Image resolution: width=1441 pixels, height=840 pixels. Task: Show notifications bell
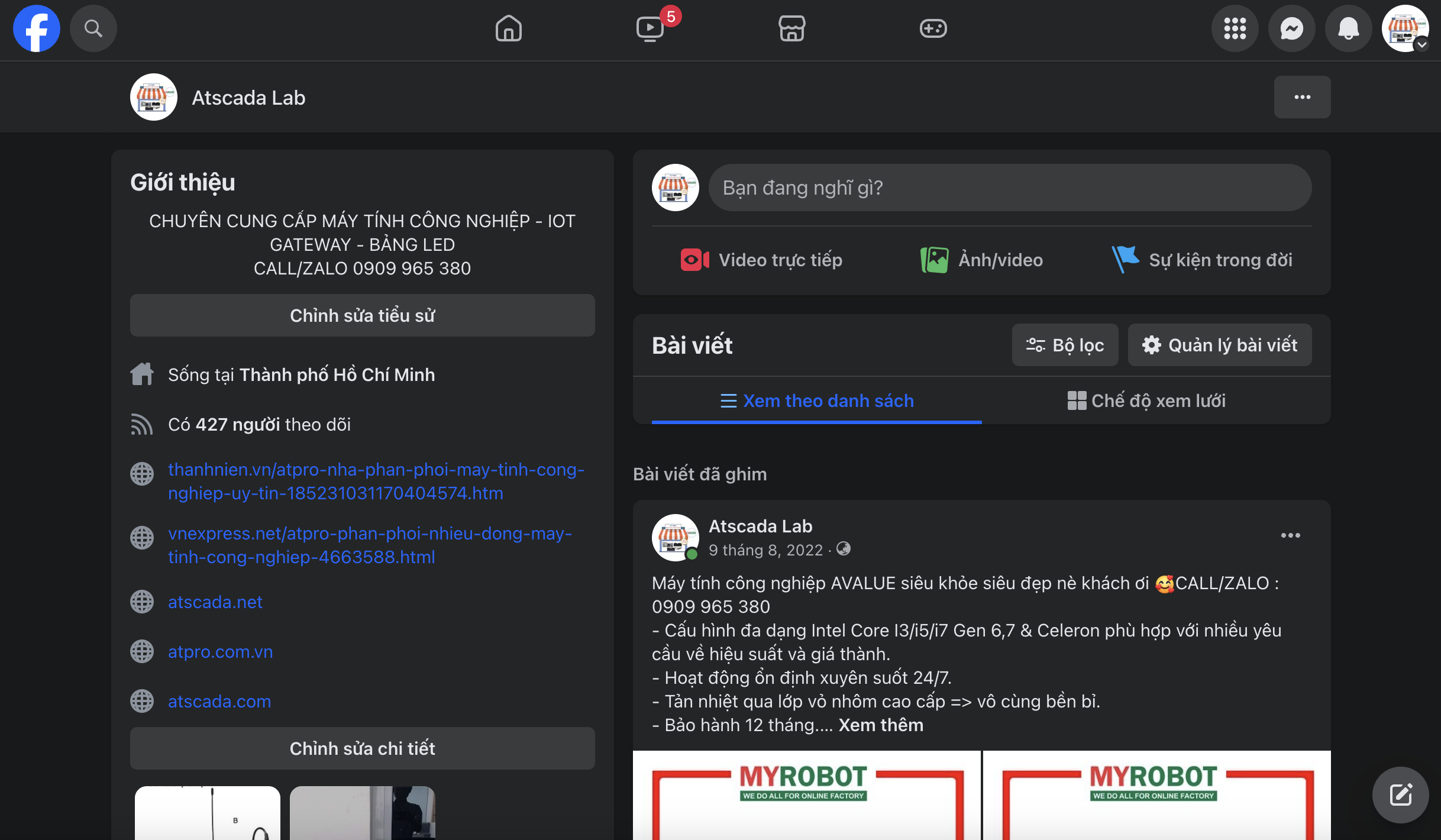pyautogui.click(x=1348, y=28)
